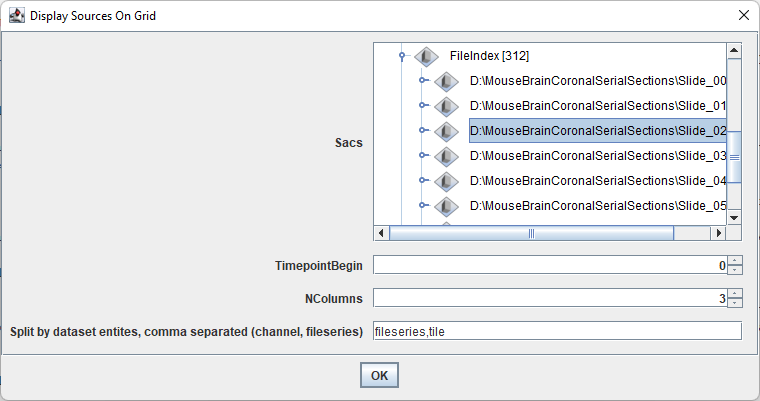This screenshot has height=401, width=760.
Task: Click the source icon for Slide_04 entry
Action: click(446, 181)
